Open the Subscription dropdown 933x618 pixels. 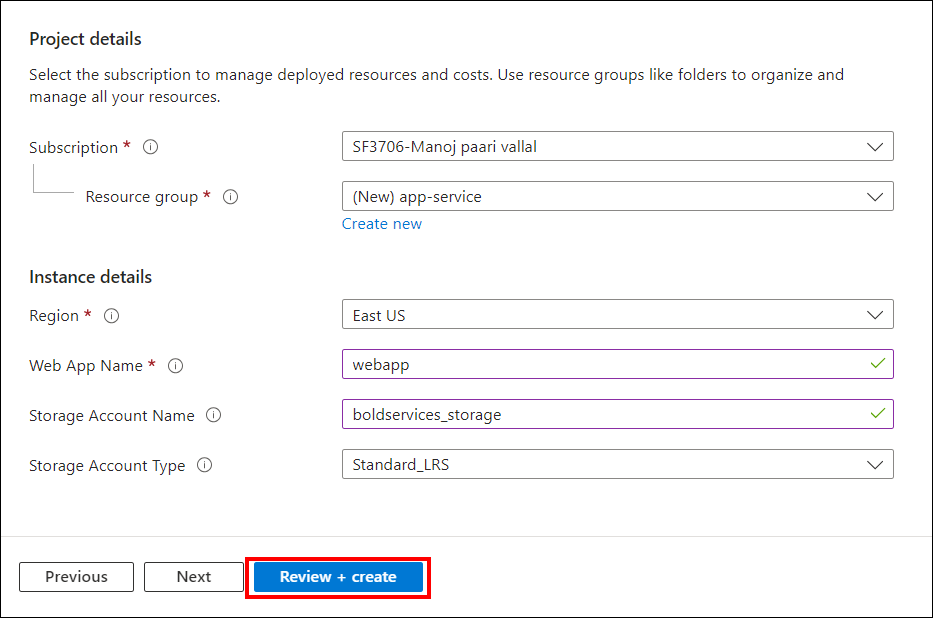coord(617,147)
